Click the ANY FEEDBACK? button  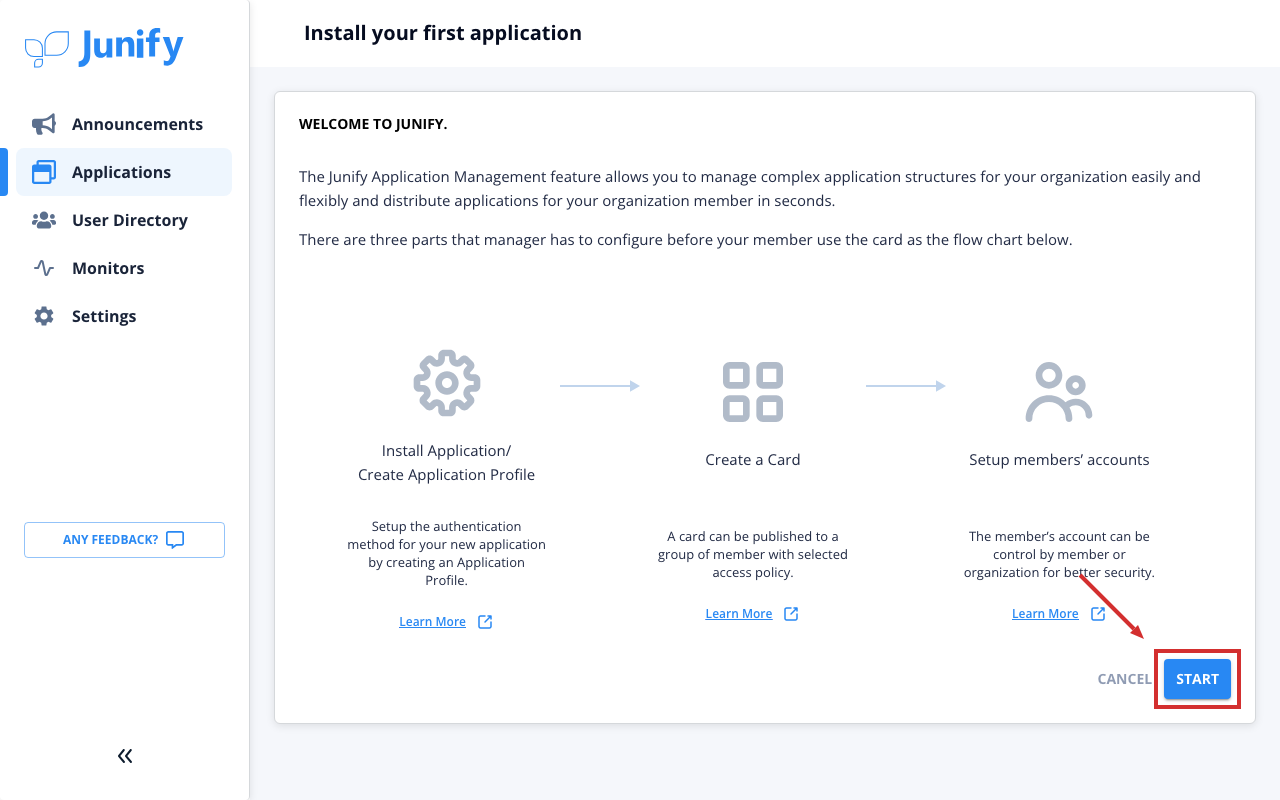[124, 540]
